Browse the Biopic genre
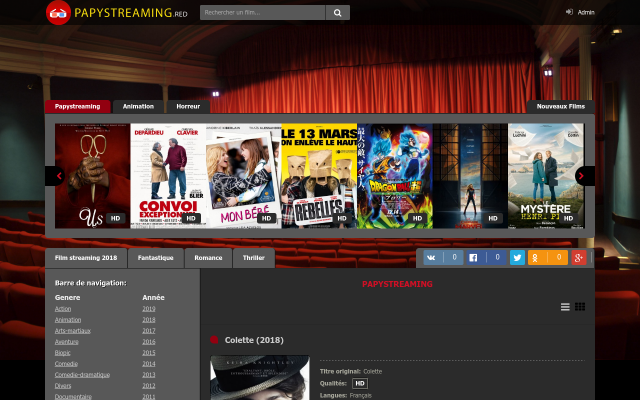The width and height of the screenshot is (640, 400). (62, 353)
